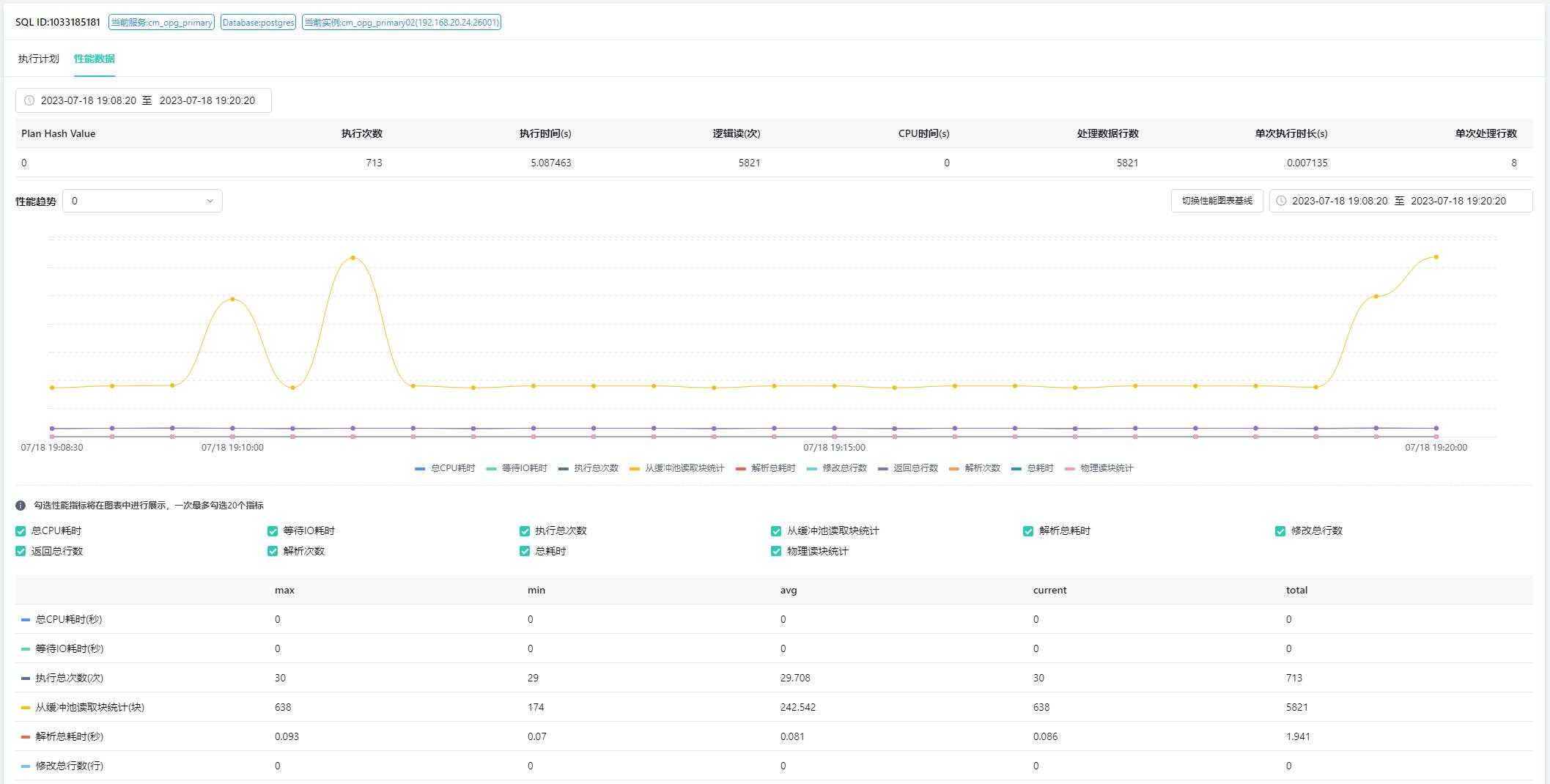Toggle 从缓冲池读取块统计 series in chart legend
This screenshot has height=784, width=1550.
point(677,468)
